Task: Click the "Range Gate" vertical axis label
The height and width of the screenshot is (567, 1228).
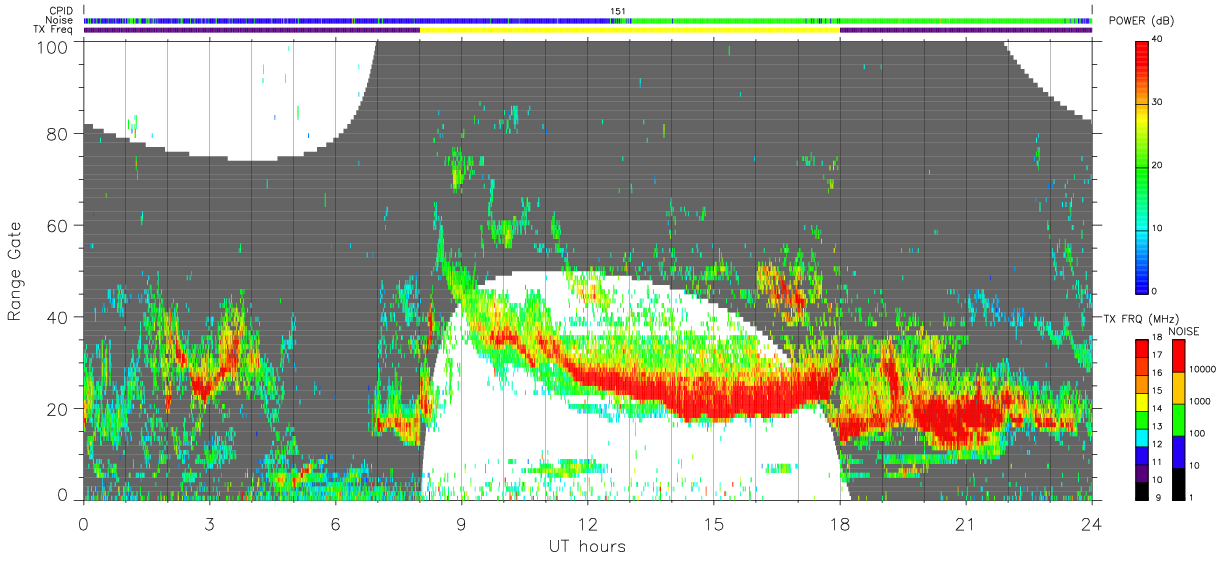Action: point(15,271)
